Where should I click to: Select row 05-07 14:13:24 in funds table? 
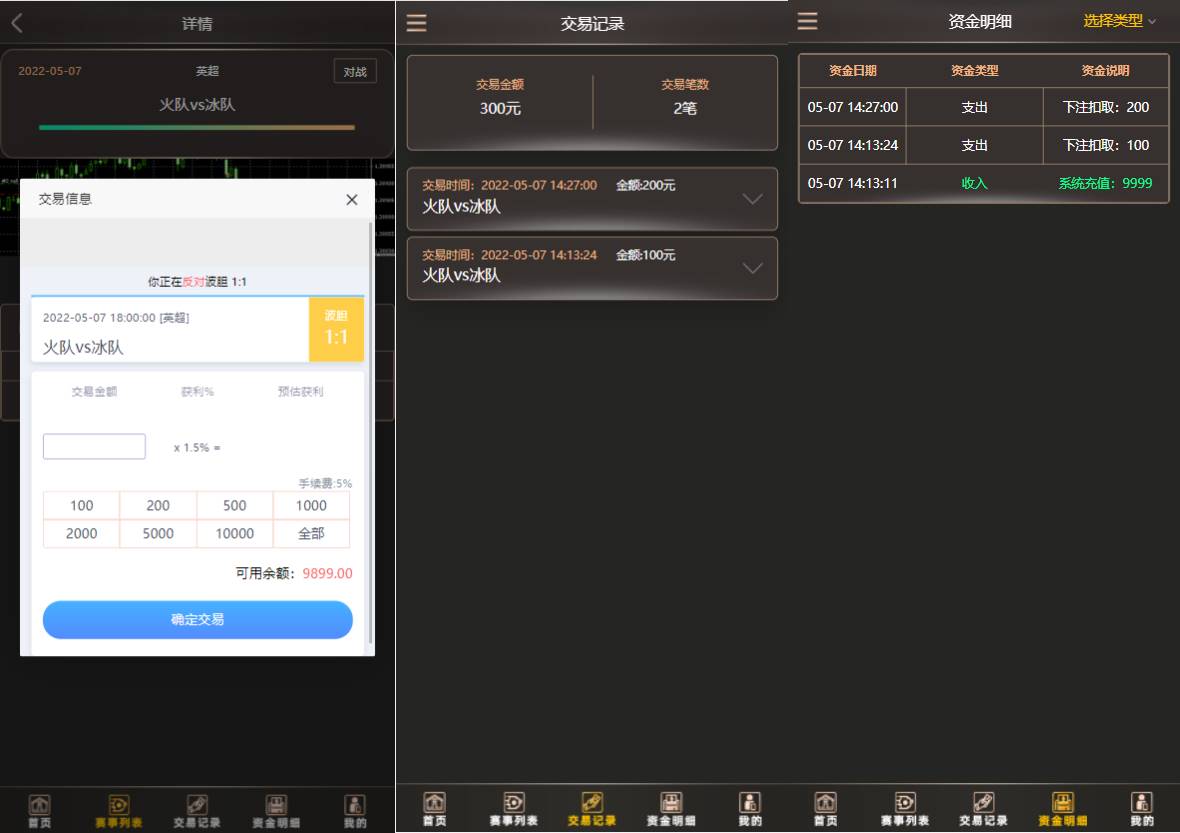point(984,144)
